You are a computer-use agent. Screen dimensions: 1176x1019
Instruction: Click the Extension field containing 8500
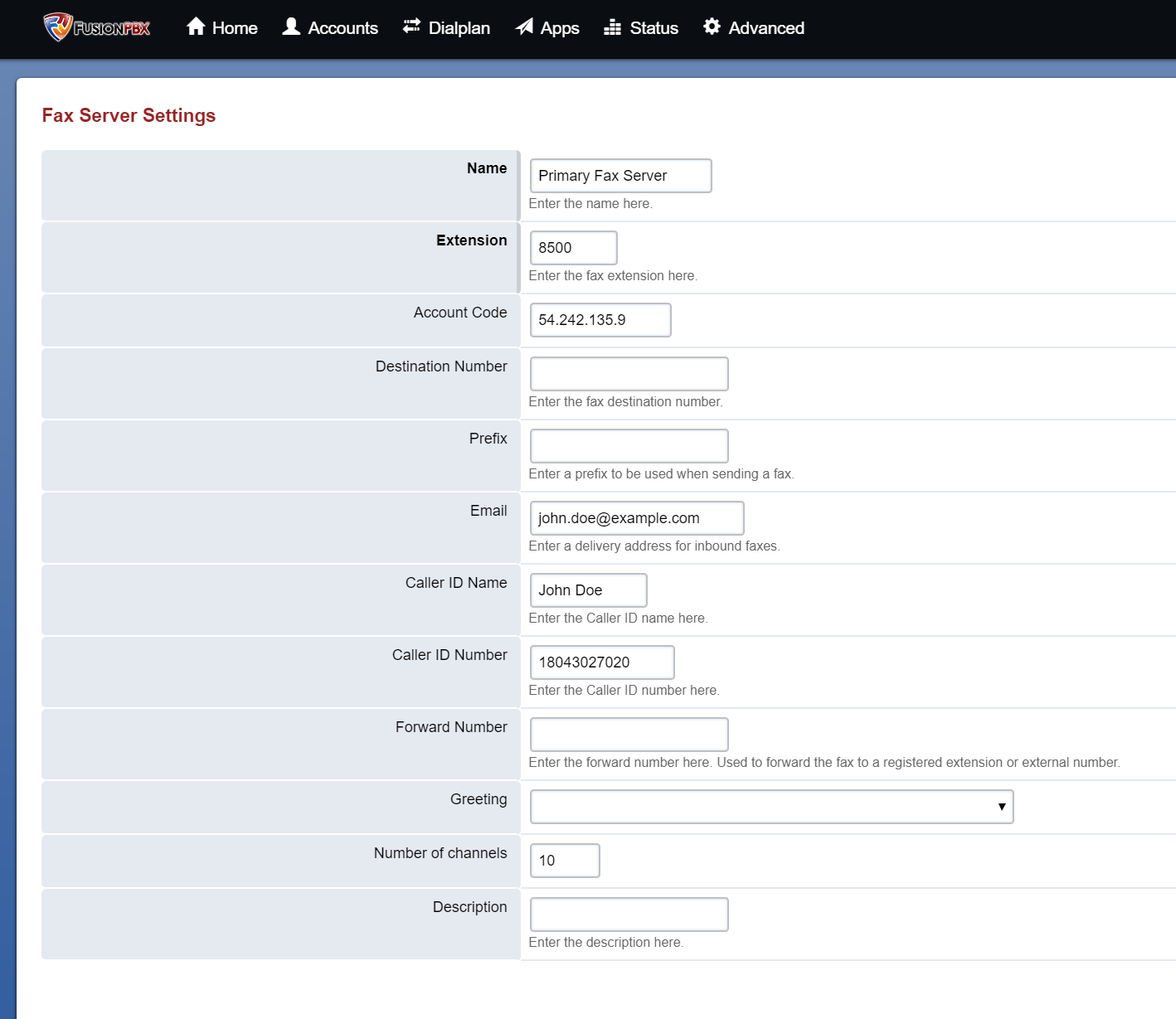pyautogui.click(x=573, y=247)
